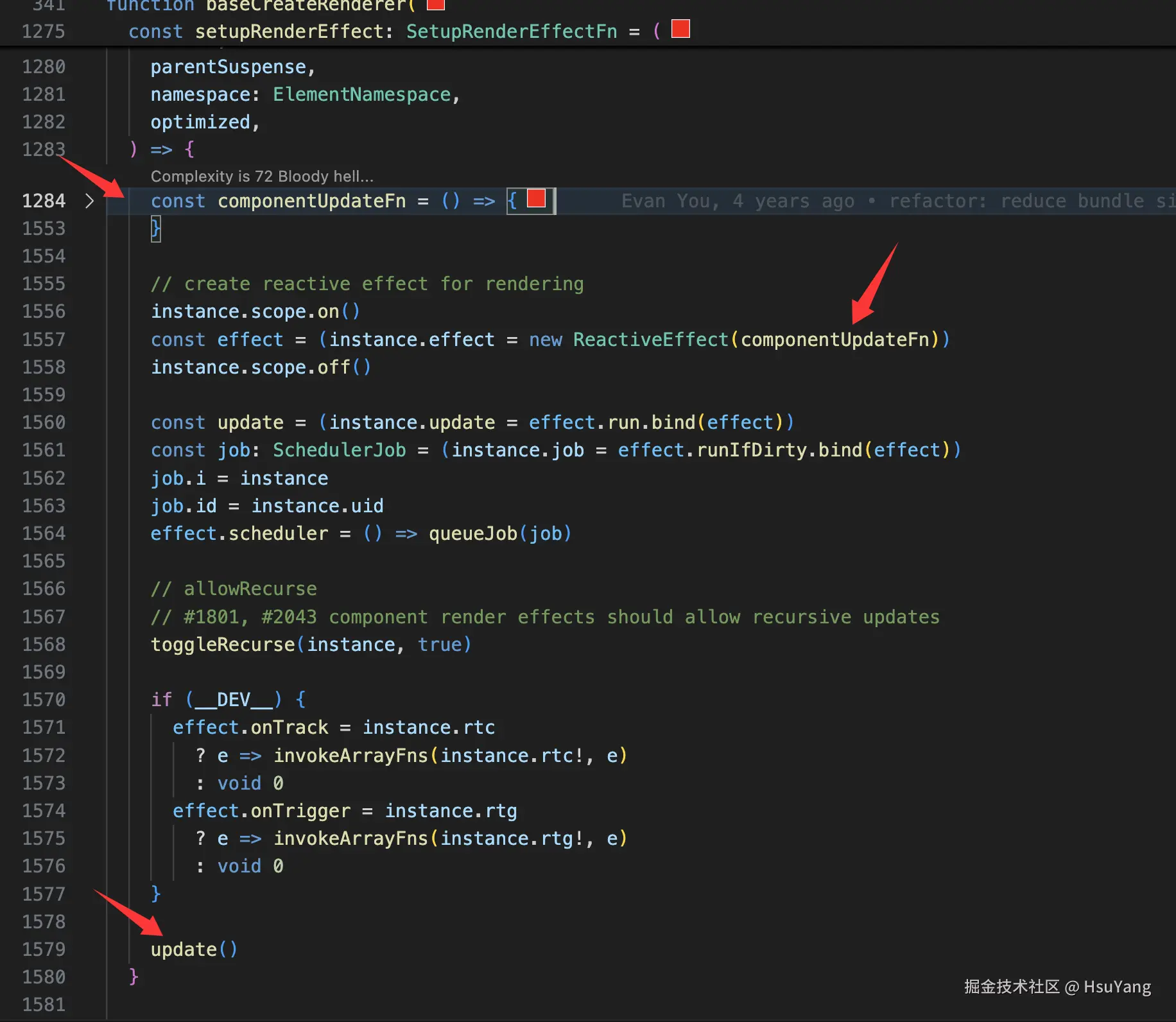The height and width of the screenshot is (1022, 1176).
Task: Place cursor on the 'optimized' parameter
Action: pyautogui.click(x=200, y=122)
